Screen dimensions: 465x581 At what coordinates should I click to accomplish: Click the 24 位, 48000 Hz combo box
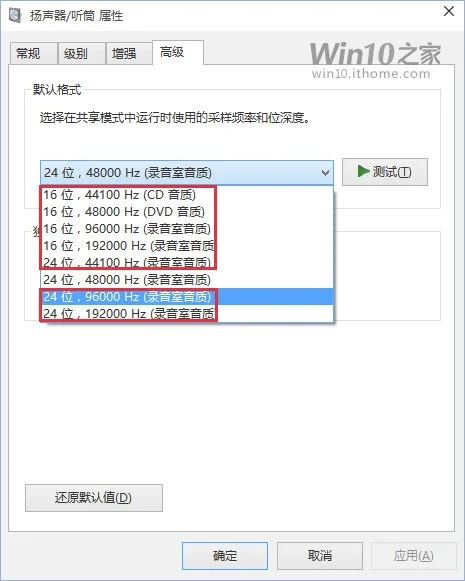pyautogui.click(x=187, y=173)
